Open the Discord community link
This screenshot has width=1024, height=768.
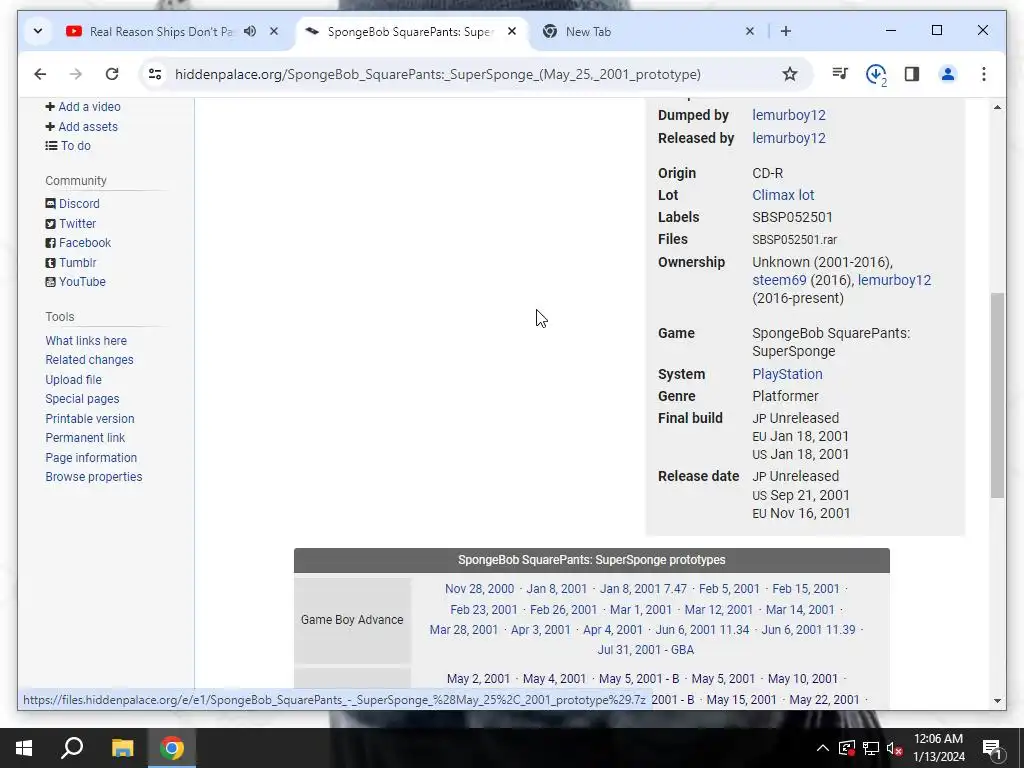79,204
